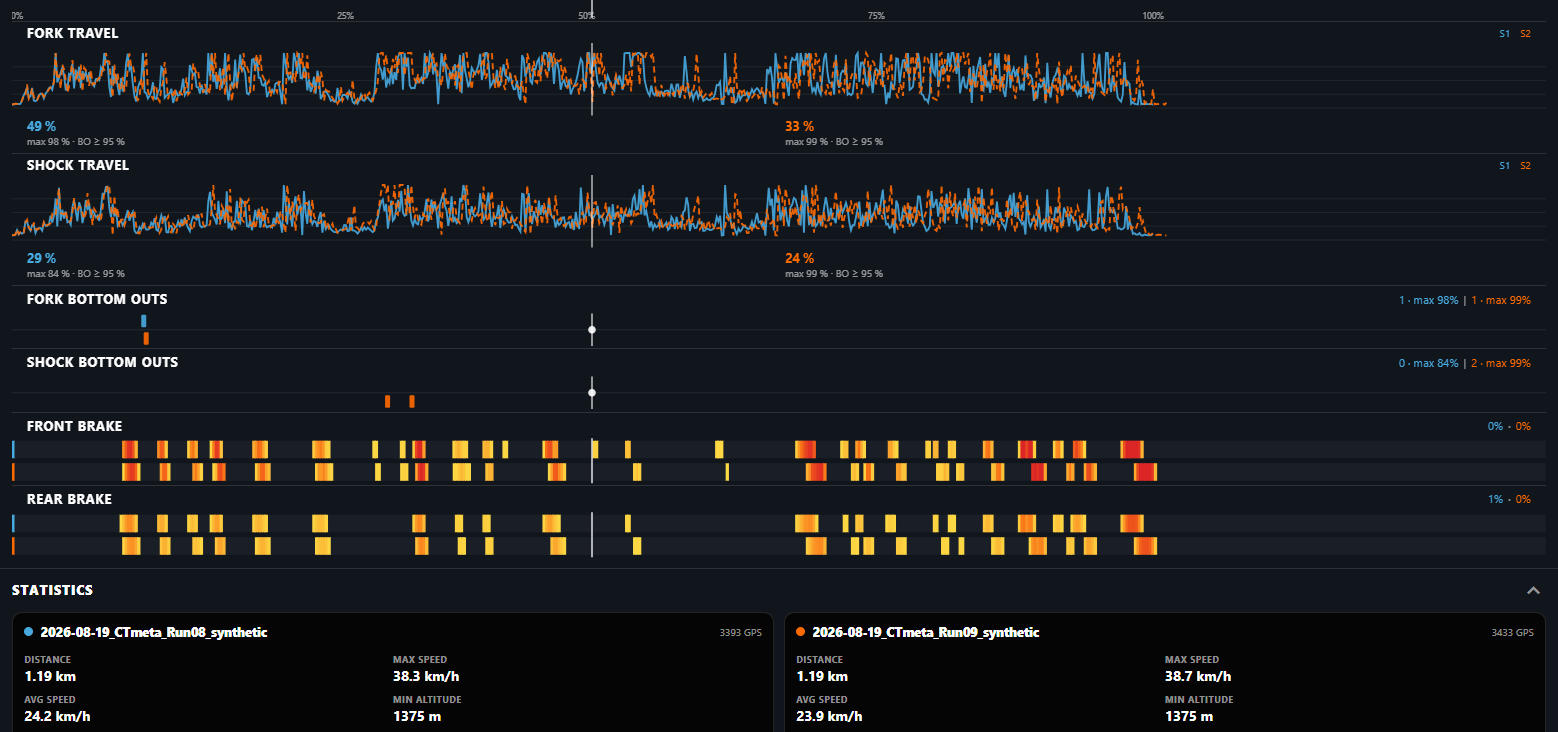Toggle S1 legend in Fork Travel chart
The image size is (1558, 732).
click(x=1505, y=34)
